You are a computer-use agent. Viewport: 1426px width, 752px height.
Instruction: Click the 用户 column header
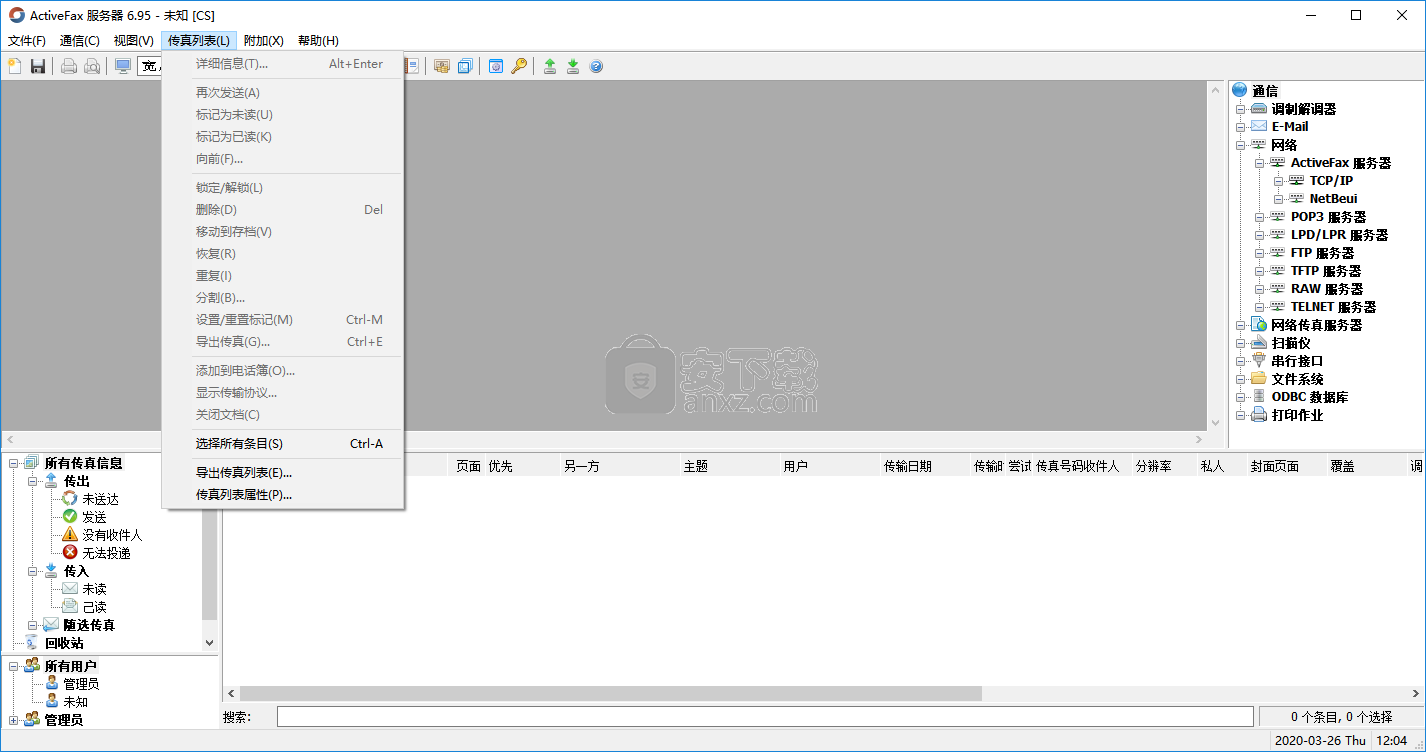click(830, 466)
